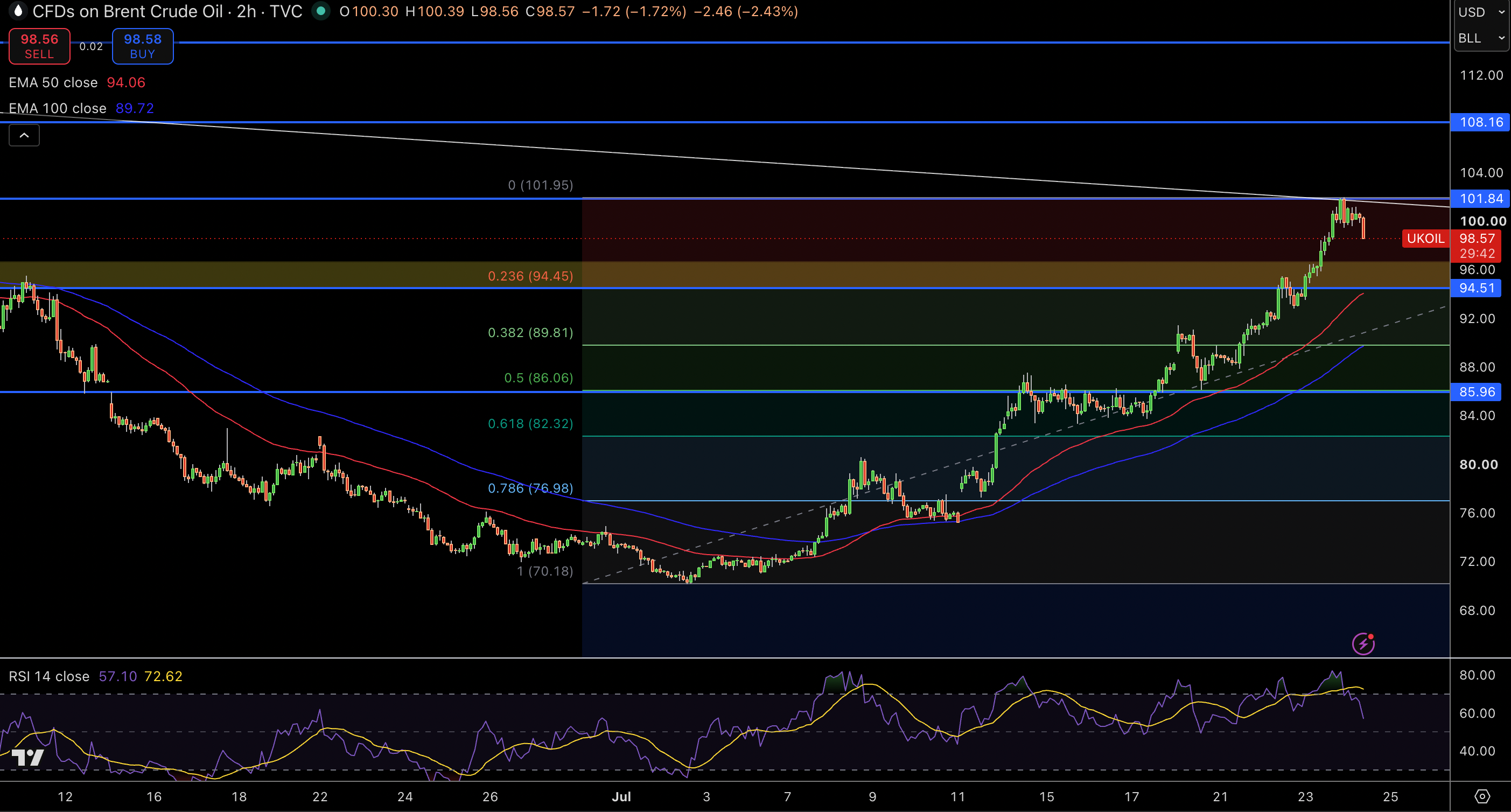The image size is (1511, 812).
Task: Open the BLL unit dropdown
Action: point(1482,38)
